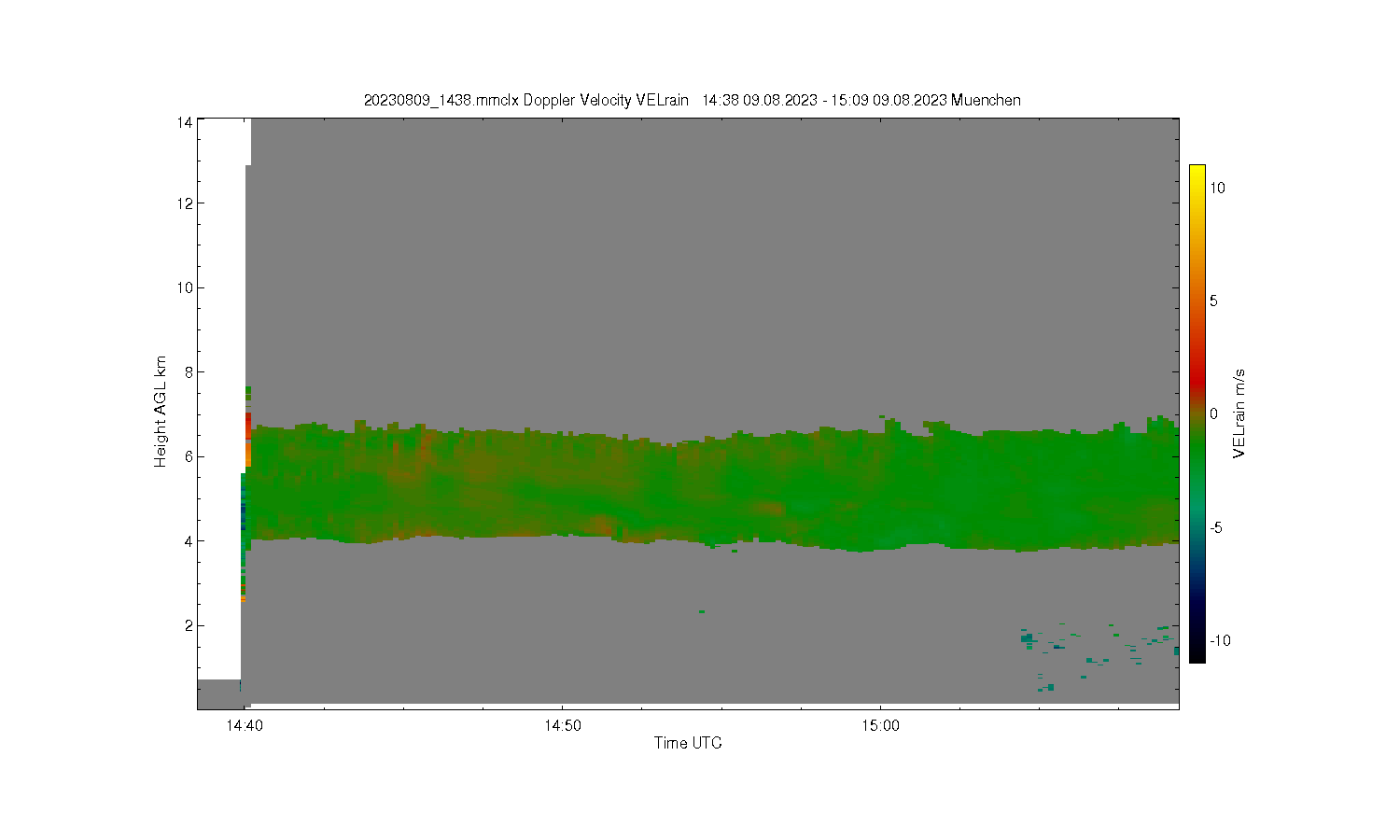
Task: Click the 15:00 time tick label
Action: coord(880,725)
